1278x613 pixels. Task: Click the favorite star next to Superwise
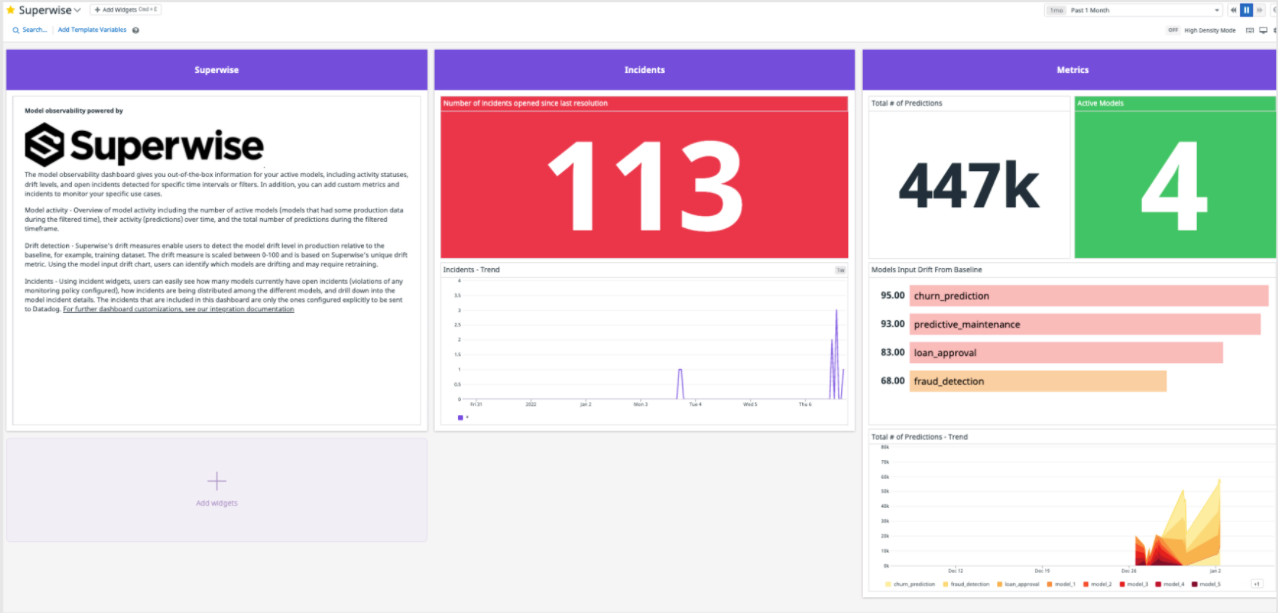coord(11,10)
